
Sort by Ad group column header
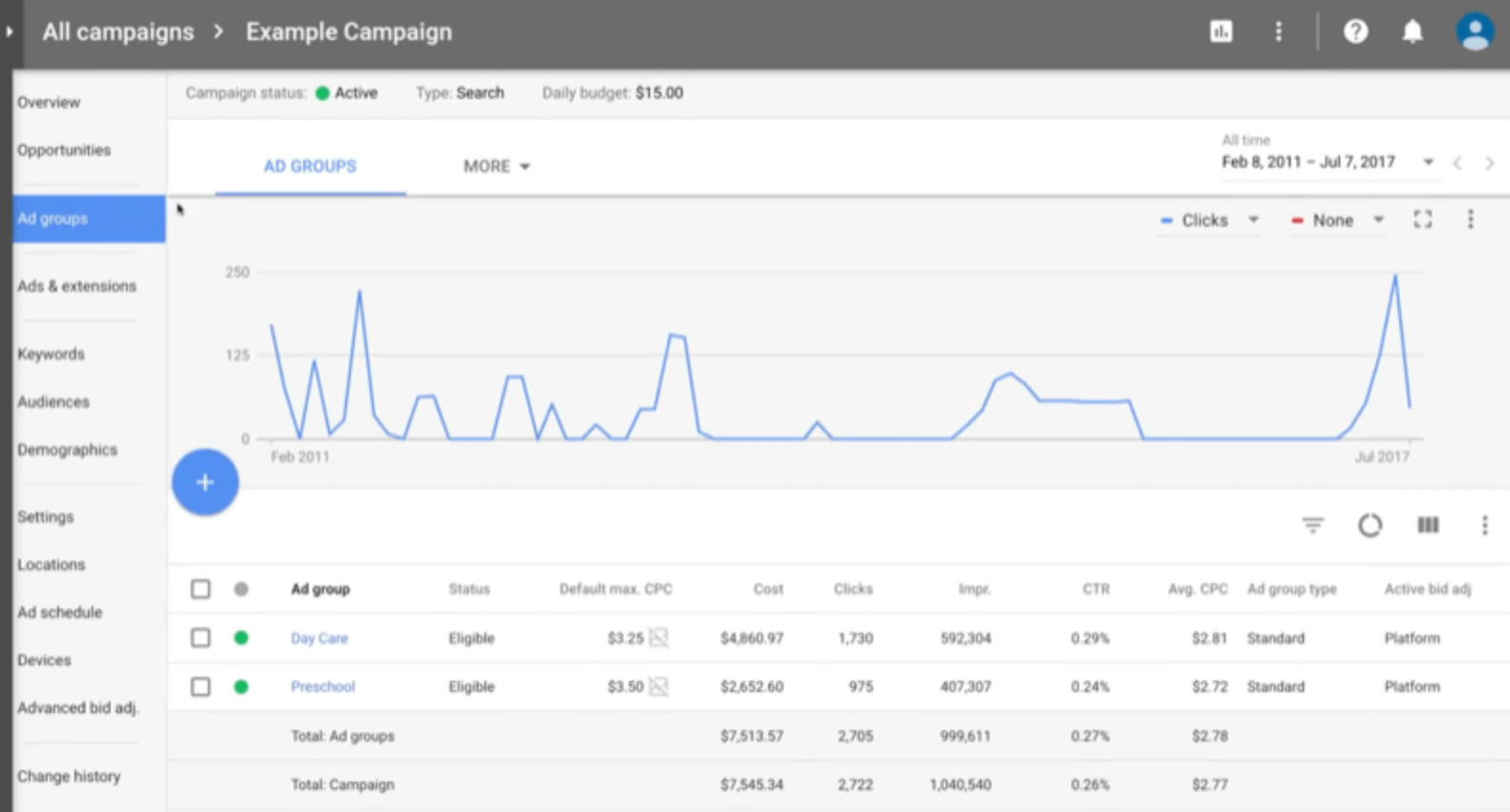320,589
